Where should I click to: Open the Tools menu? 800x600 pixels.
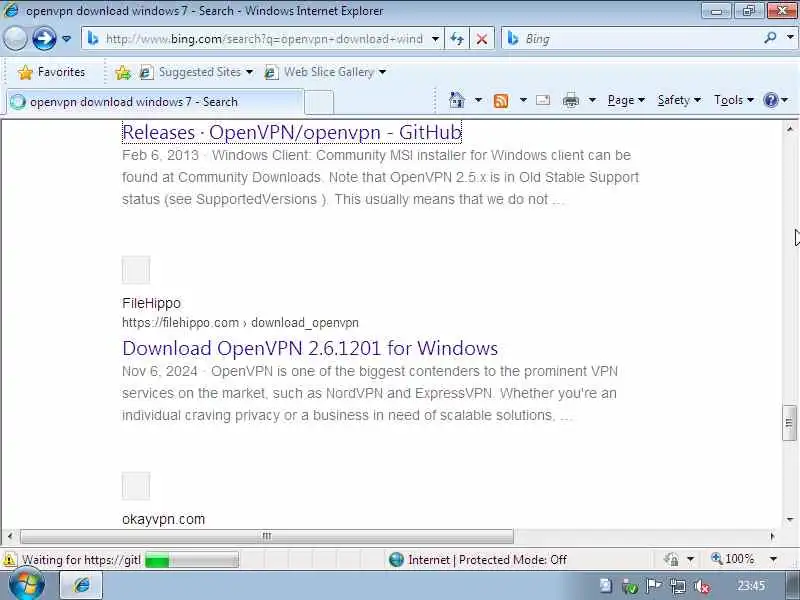[733, 100]
